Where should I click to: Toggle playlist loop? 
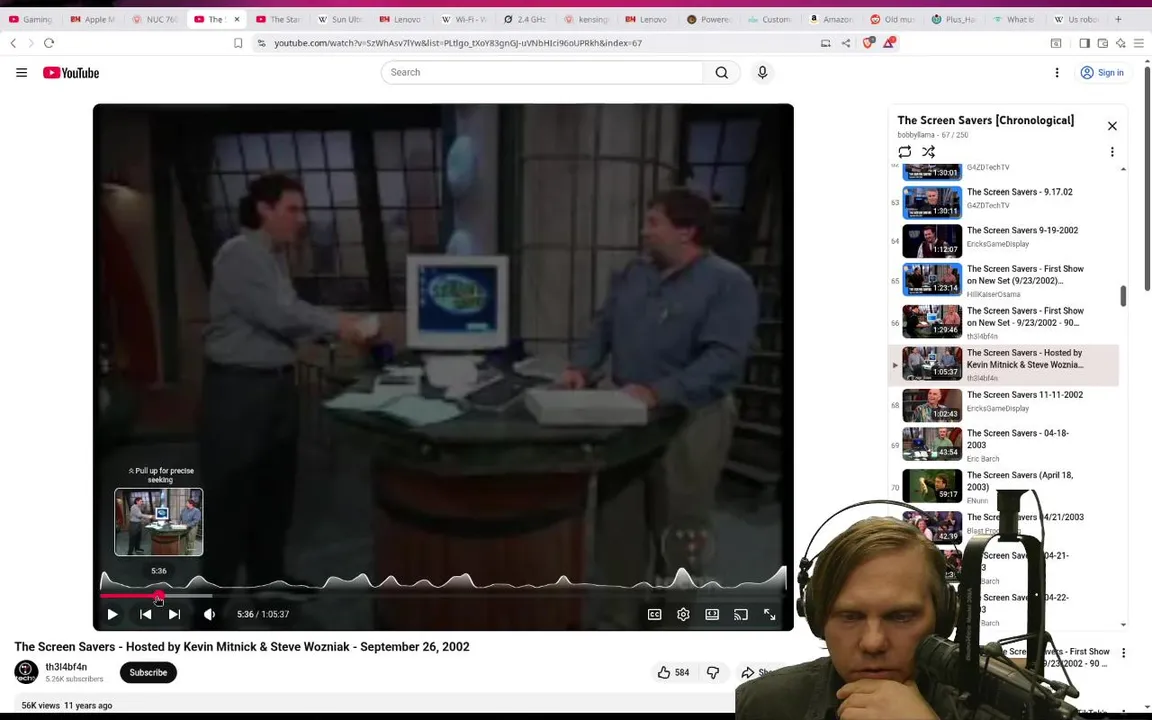click(904, 151)
